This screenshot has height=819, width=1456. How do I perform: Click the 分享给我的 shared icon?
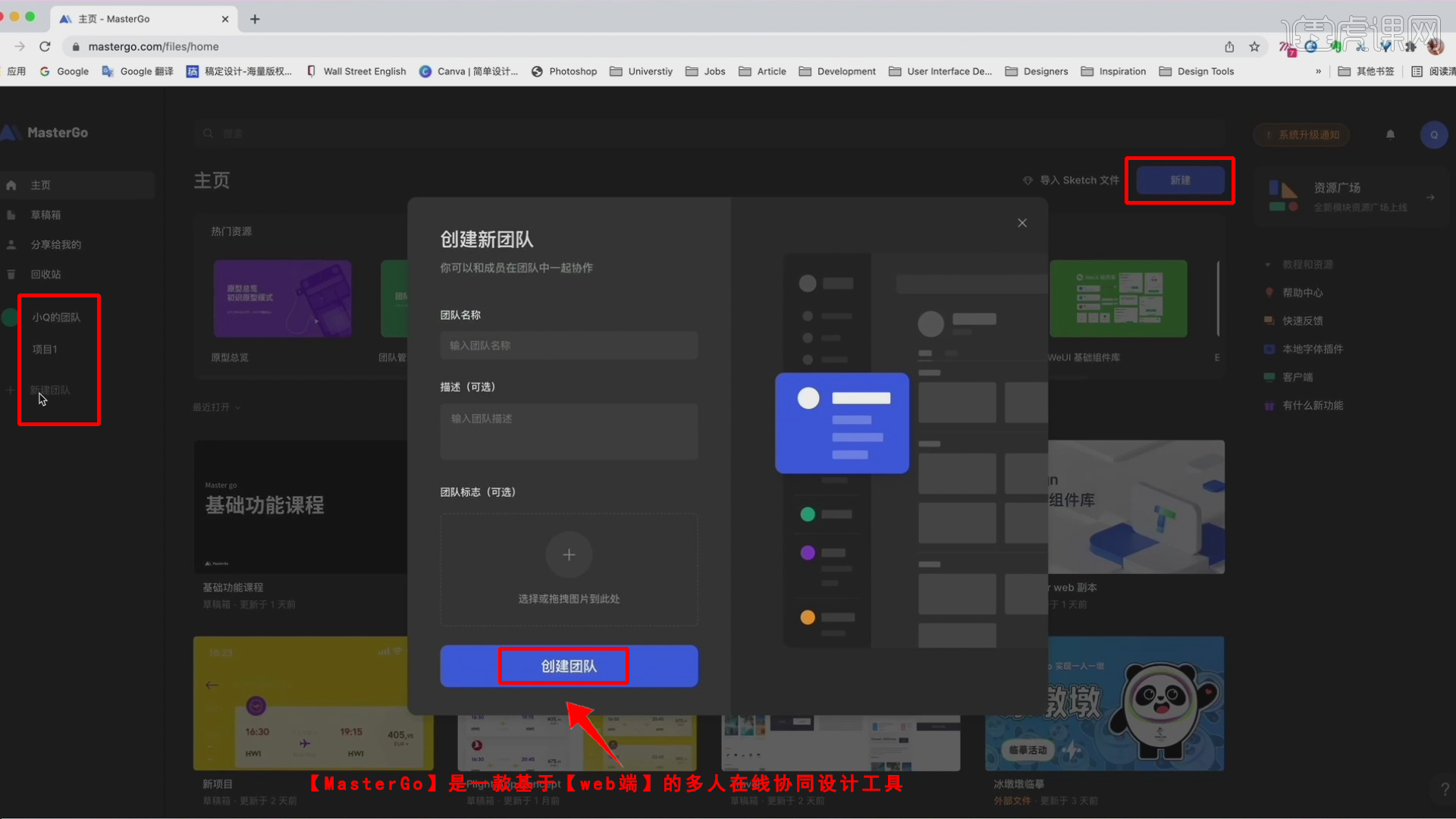(11, 244)
